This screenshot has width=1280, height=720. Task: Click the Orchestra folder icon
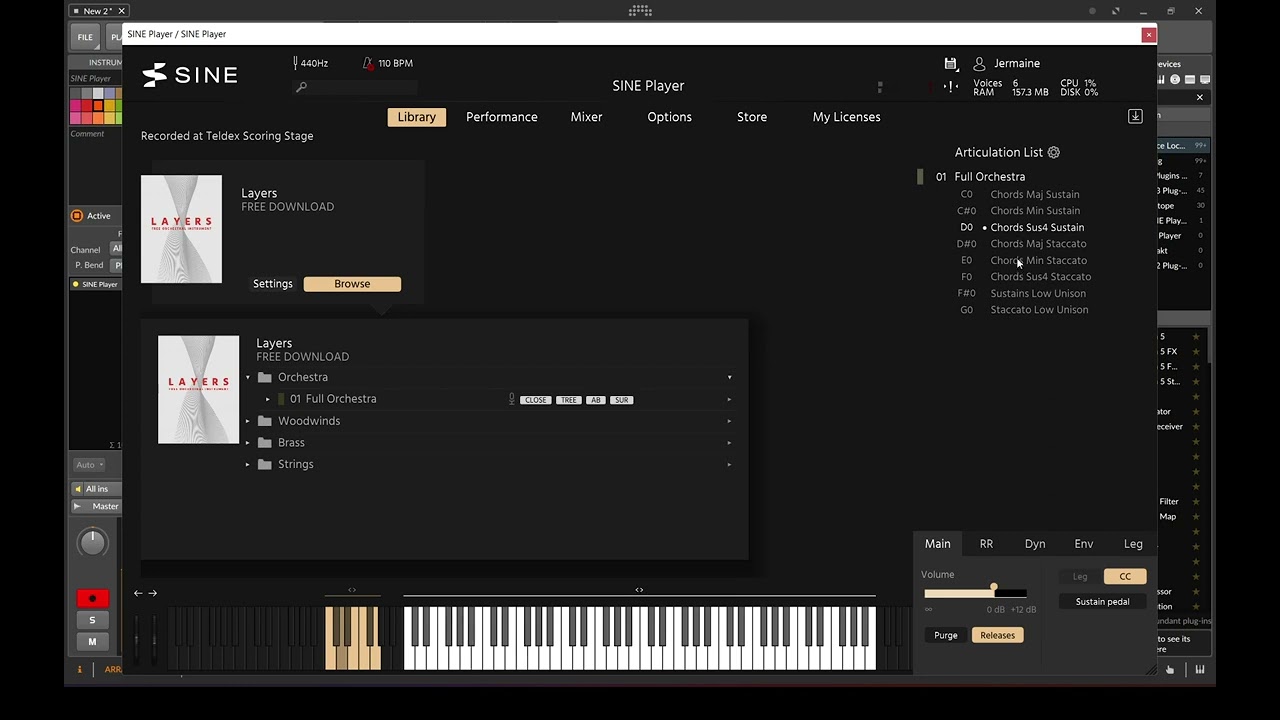265,377
